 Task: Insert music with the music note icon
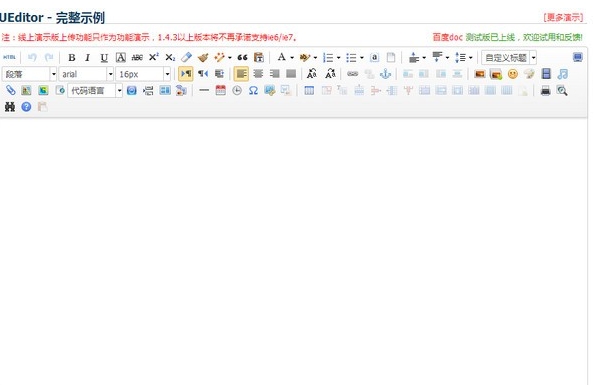(x=563, y=74)
